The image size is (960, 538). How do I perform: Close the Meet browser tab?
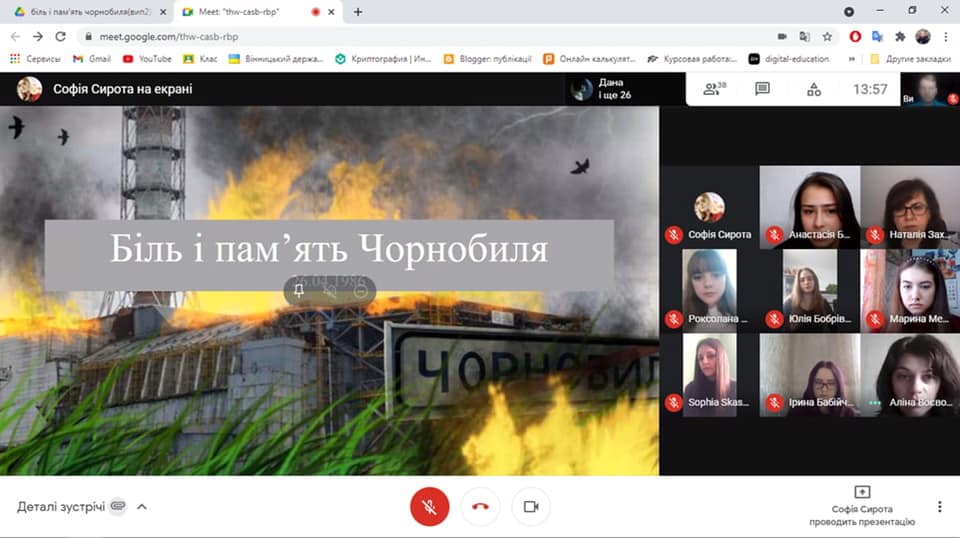point(331,12)
